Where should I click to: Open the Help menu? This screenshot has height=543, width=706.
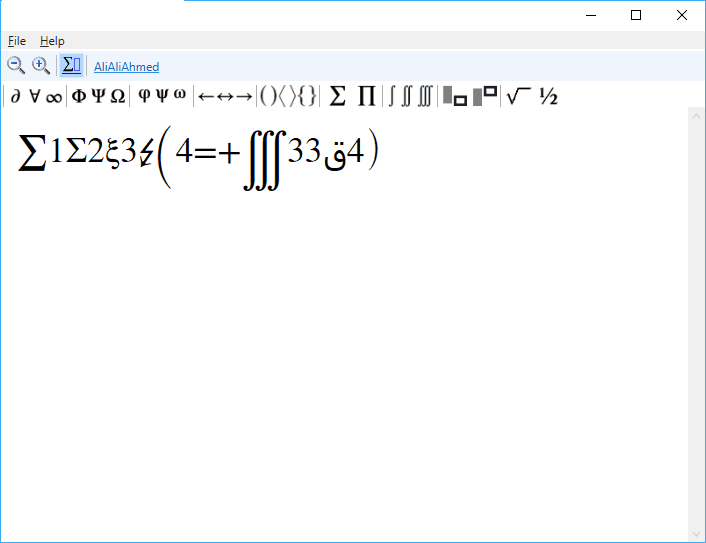pyautogui.click(x=52, y=41)
